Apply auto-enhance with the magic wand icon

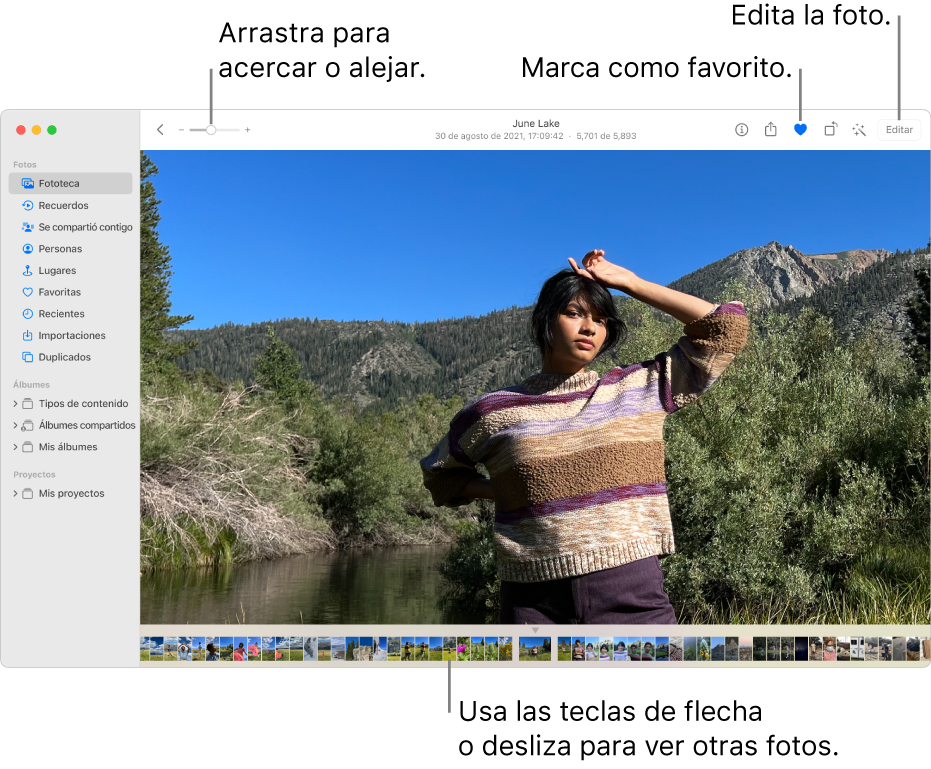(859, 130)
